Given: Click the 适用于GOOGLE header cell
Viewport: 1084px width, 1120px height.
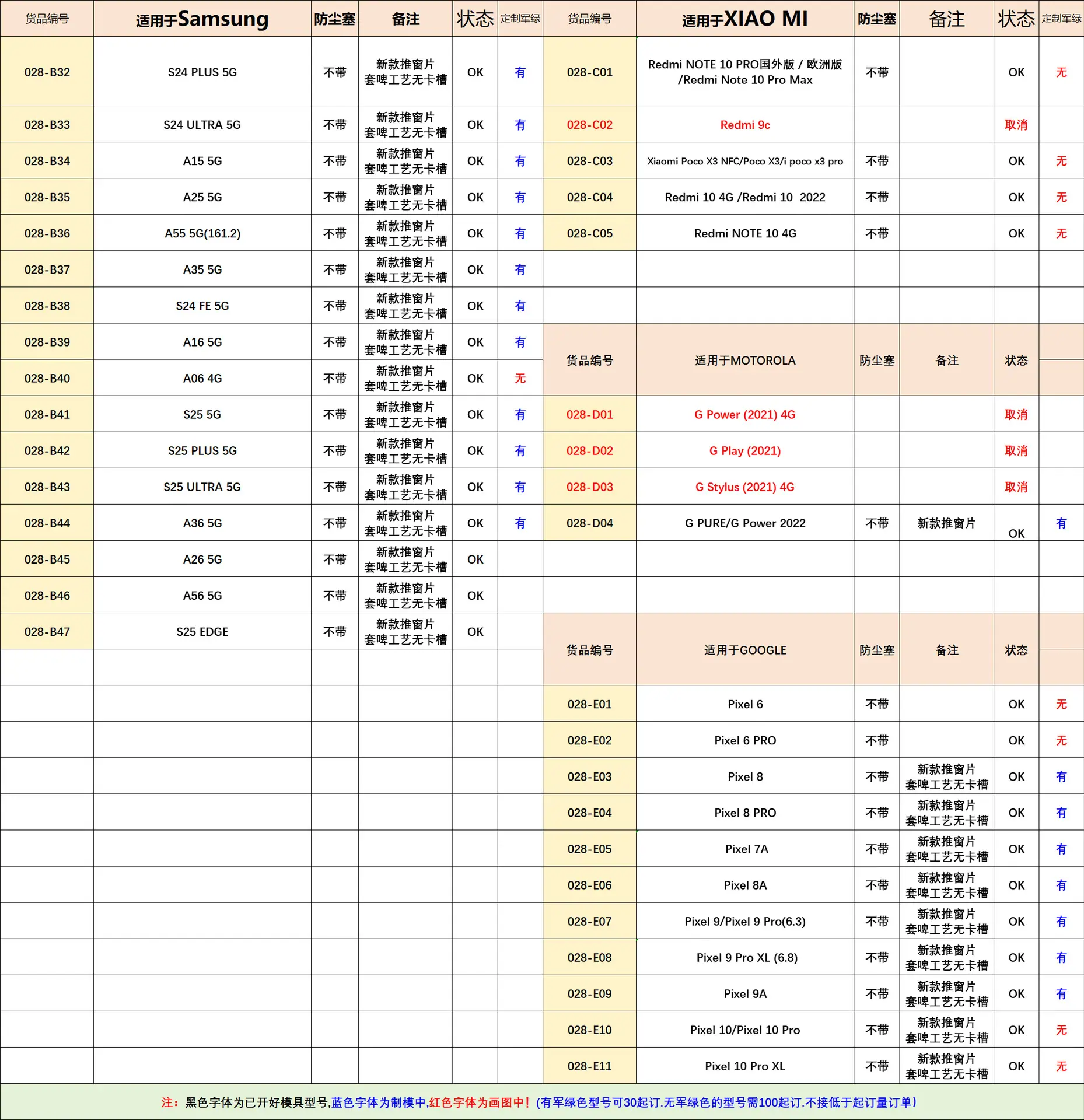Looking at the screenshot, I should pos(745,649).
